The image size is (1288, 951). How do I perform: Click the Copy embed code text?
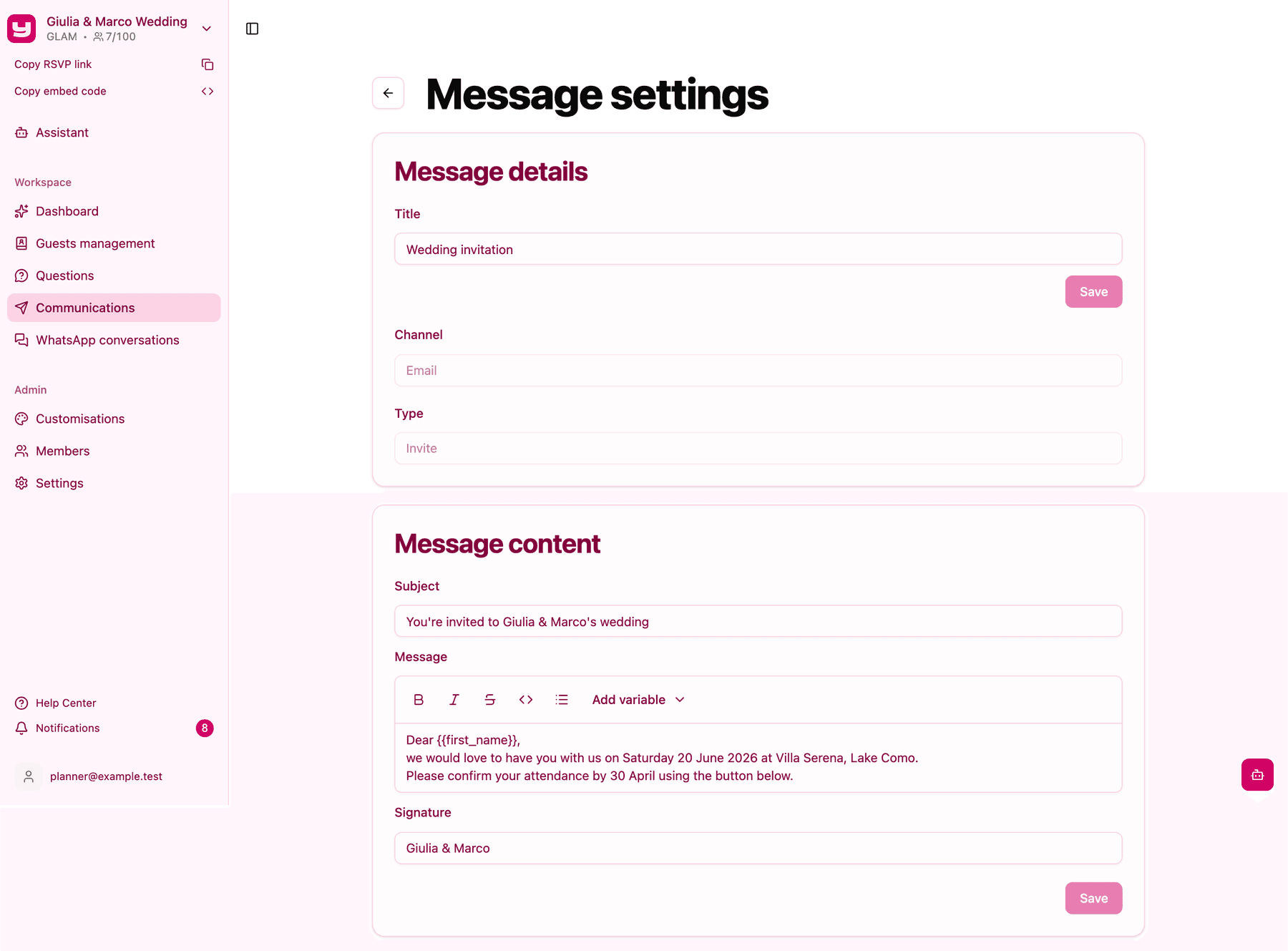pos(60,92)
